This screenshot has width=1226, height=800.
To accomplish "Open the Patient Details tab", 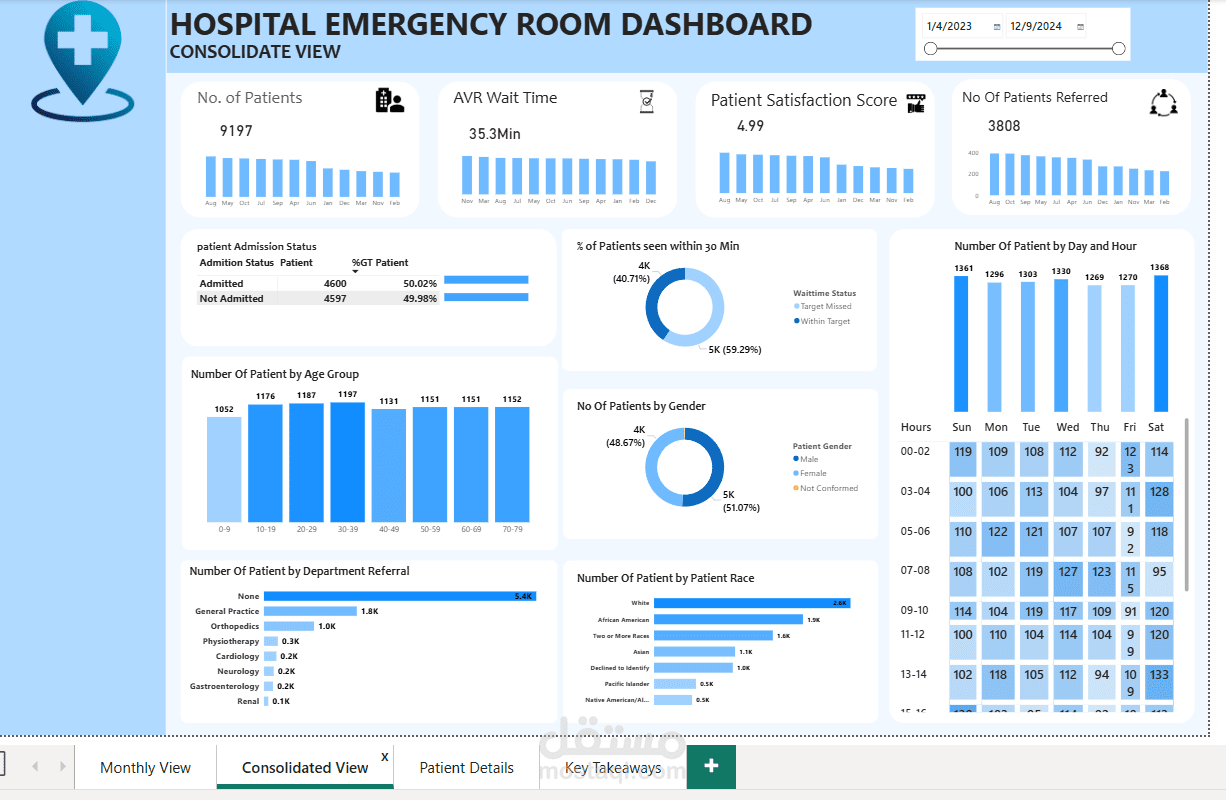I will pos(466,768).
